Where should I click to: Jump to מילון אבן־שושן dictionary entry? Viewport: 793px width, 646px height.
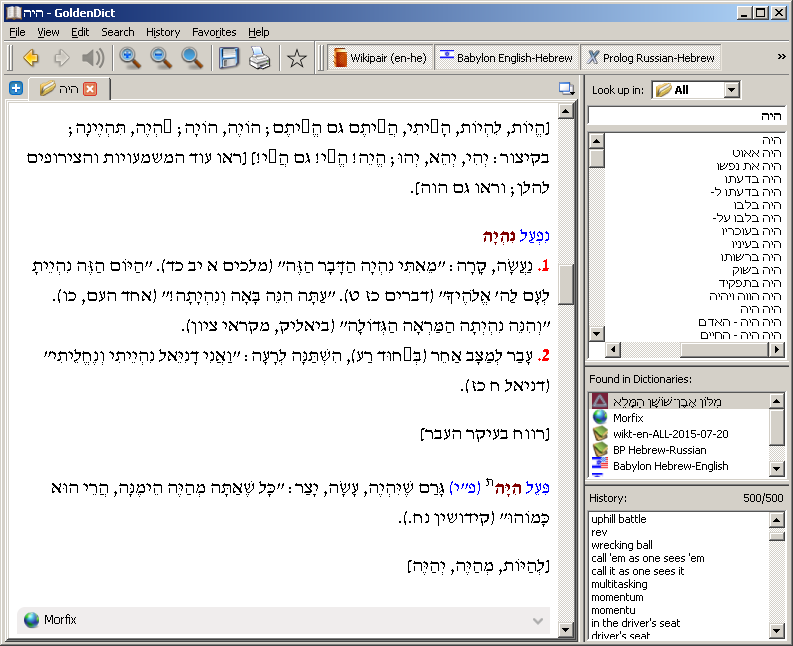(679, 401)
